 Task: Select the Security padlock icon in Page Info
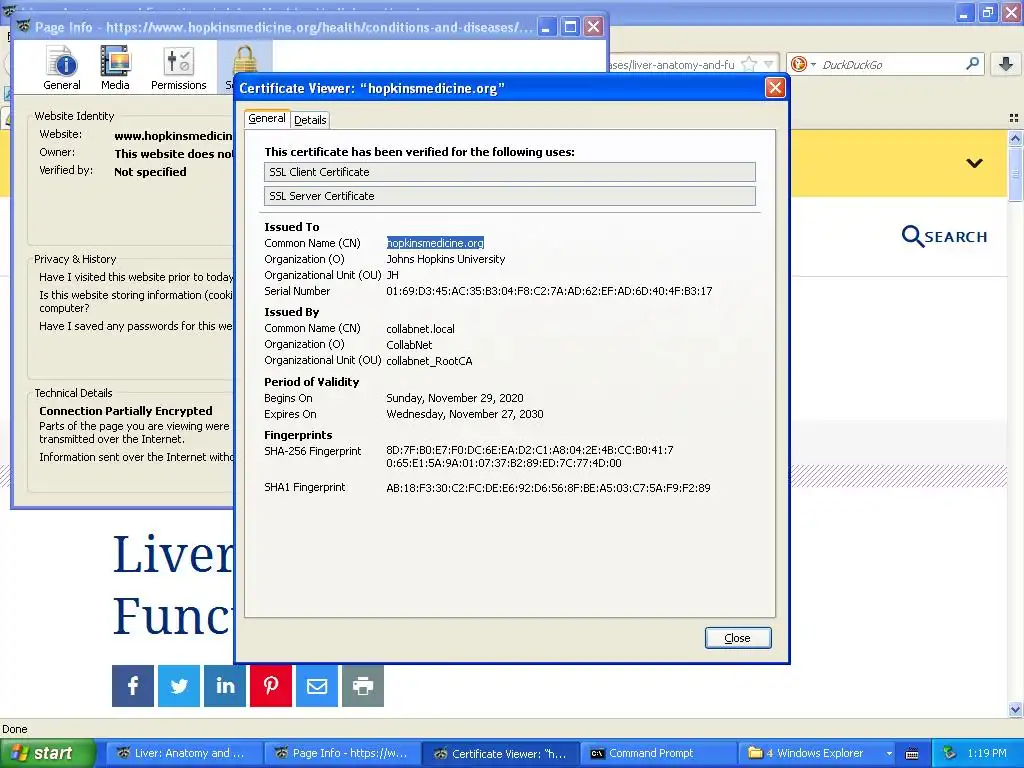(x=245, y=60)
